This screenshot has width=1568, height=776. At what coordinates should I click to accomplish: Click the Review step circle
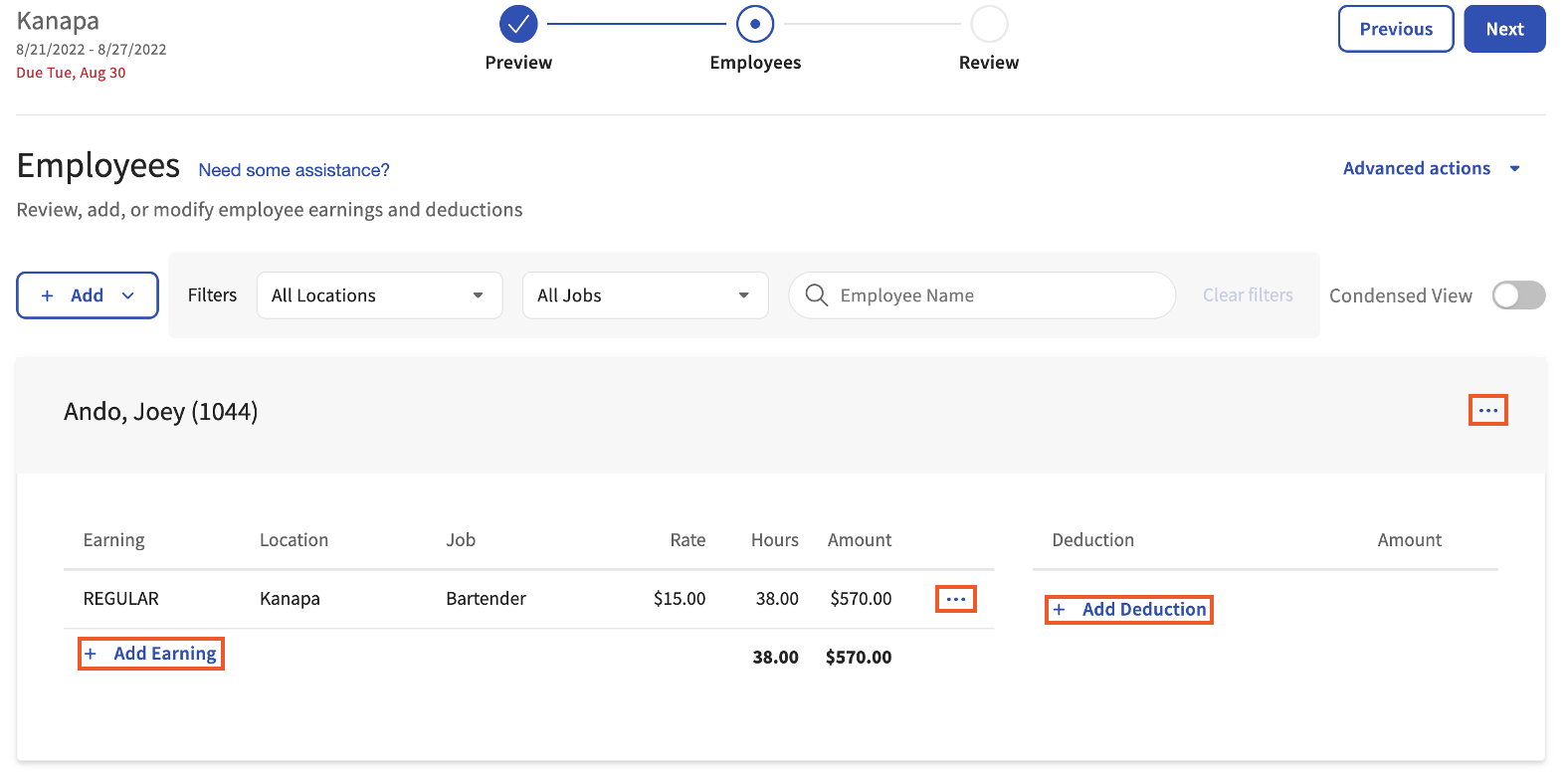tap(989, 24)
